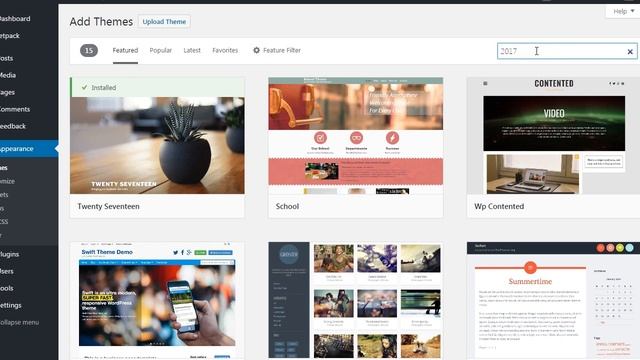Open the Help dropdown

[x=623, y=11]
